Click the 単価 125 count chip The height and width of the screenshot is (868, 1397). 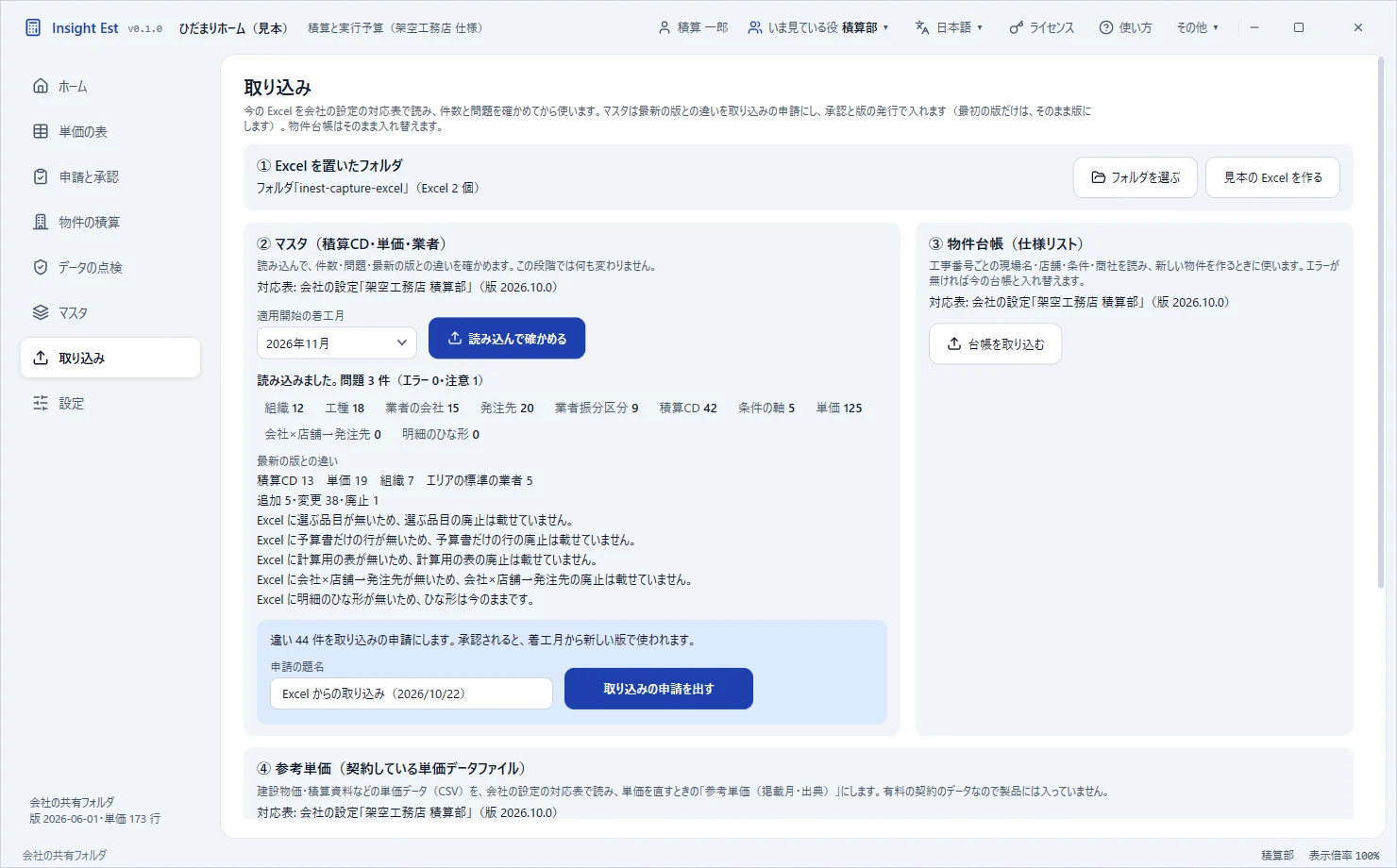click(x=839, y=408)
